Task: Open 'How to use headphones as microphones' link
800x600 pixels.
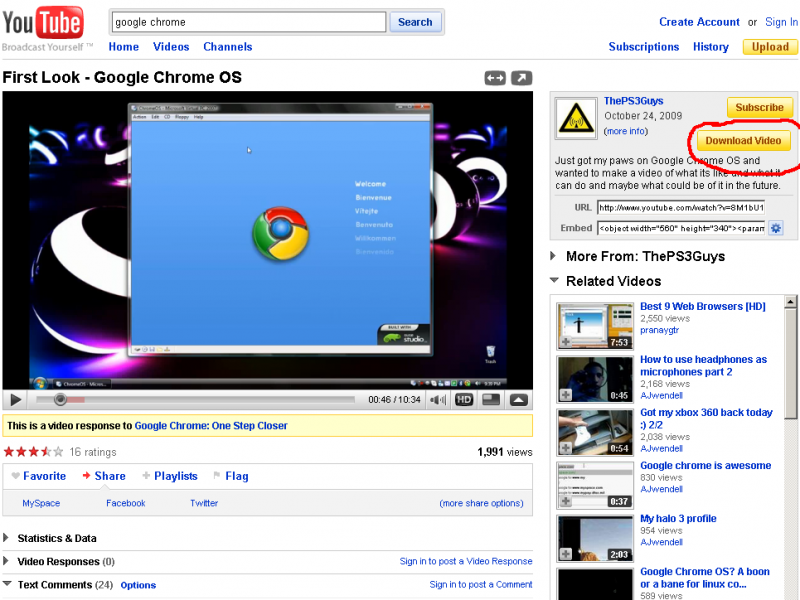Action: [x=704, y=365]
